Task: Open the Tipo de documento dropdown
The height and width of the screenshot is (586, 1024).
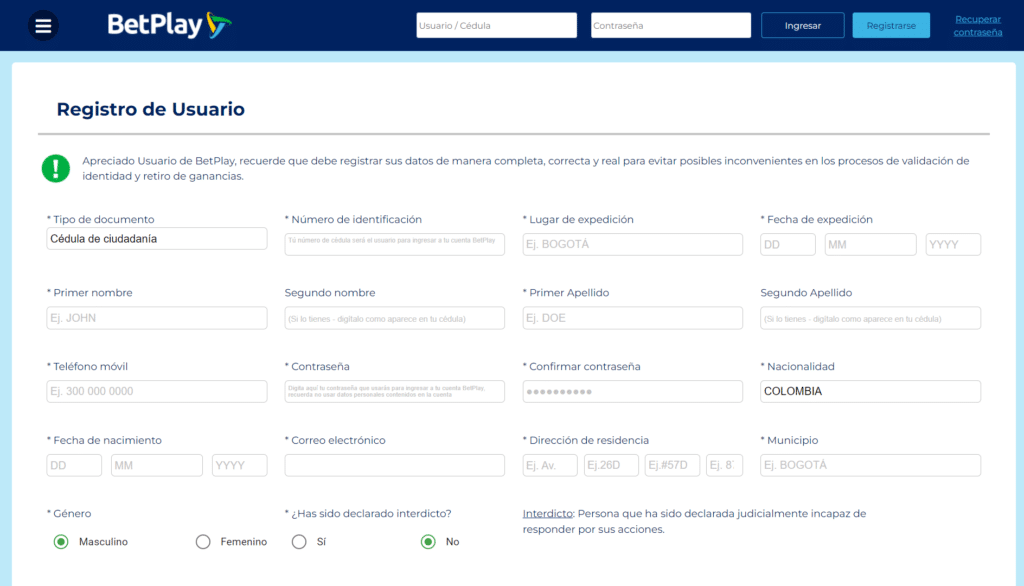Action: (x=157, y=239)
